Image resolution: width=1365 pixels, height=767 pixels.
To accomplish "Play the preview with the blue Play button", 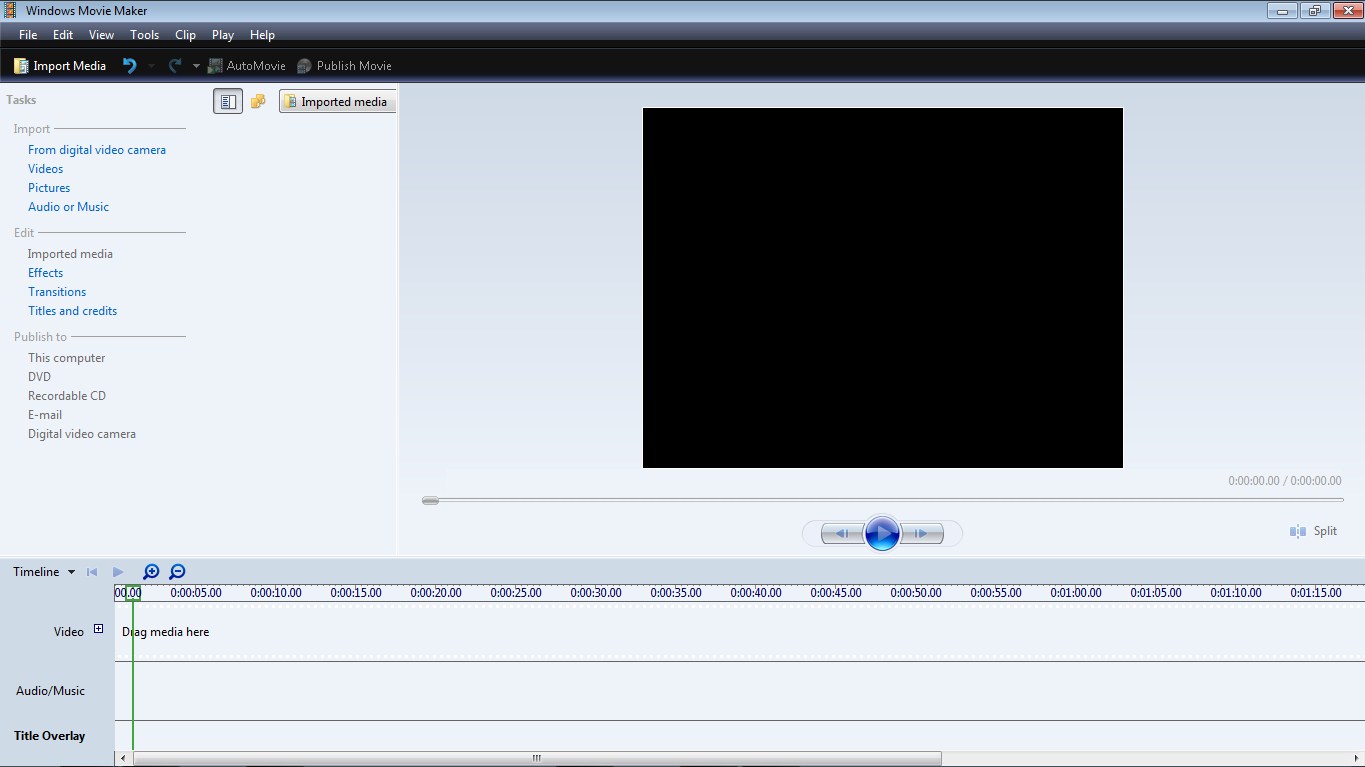I will [x=882, y=534].
